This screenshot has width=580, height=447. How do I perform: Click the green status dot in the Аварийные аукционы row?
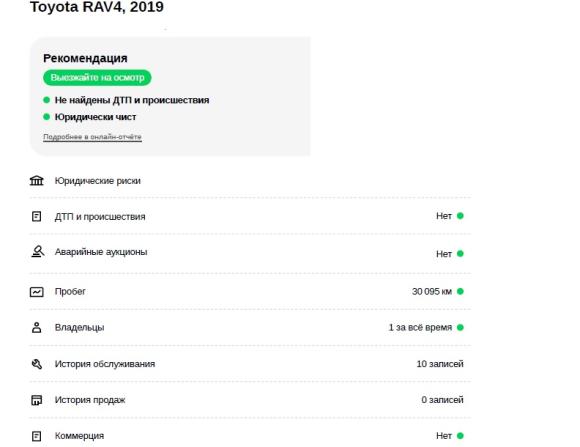pyautogui.click(x=460, y=253)
